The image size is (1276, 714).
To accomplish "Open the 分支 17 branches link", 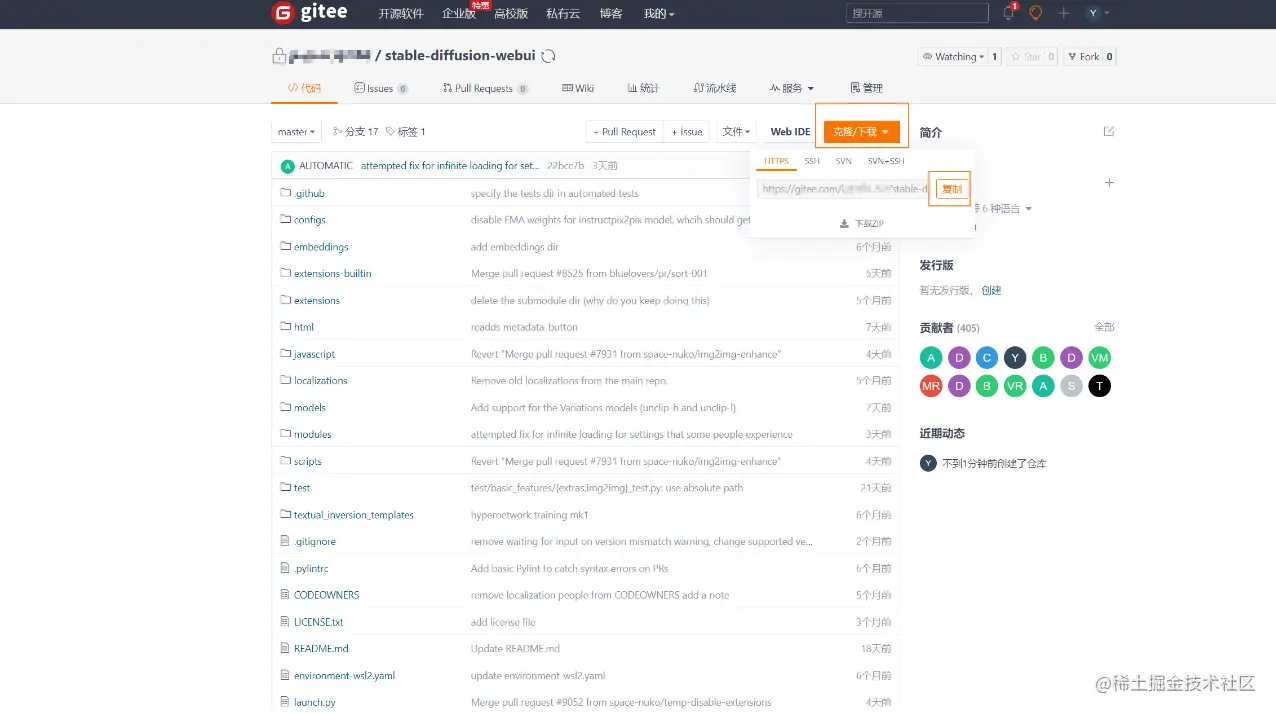I will coord(356,132).
